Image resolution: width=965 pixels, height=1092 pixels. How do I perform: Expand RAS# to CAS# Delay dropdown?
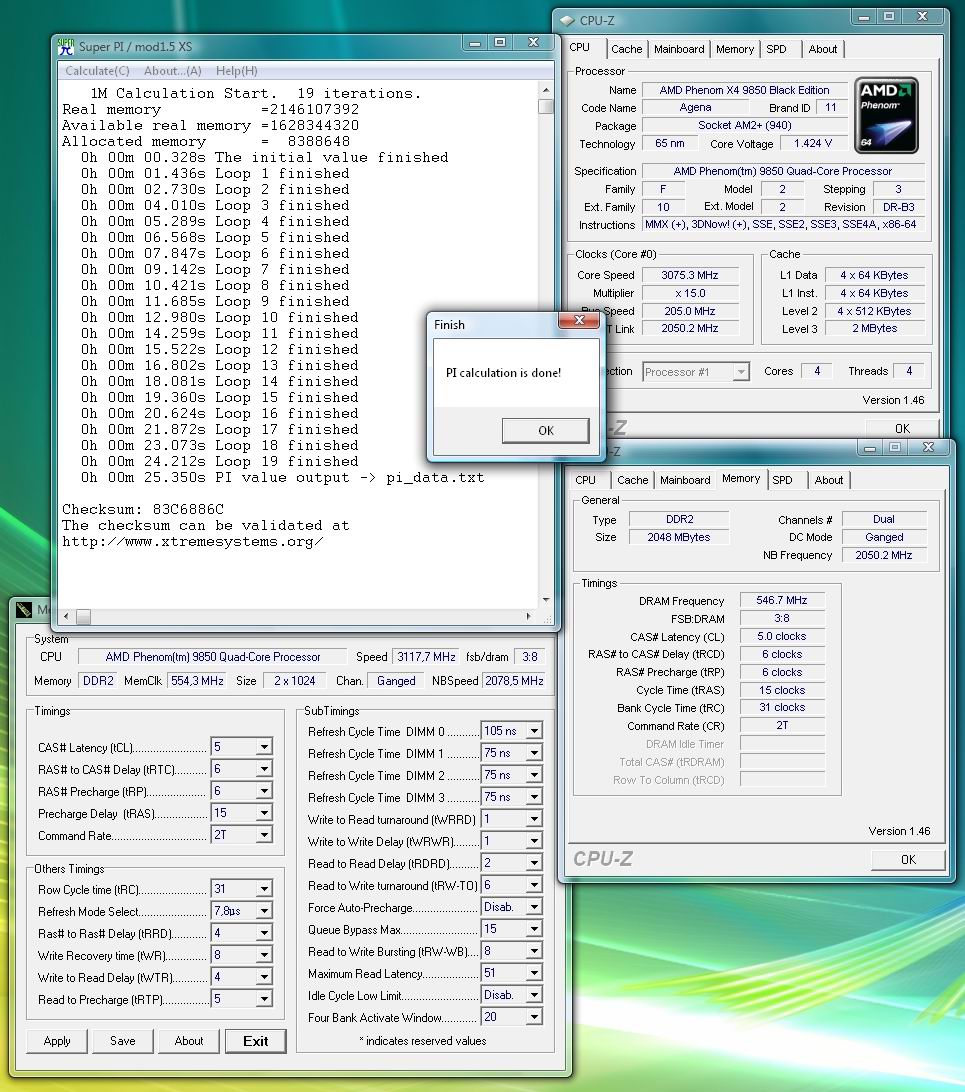264,770
